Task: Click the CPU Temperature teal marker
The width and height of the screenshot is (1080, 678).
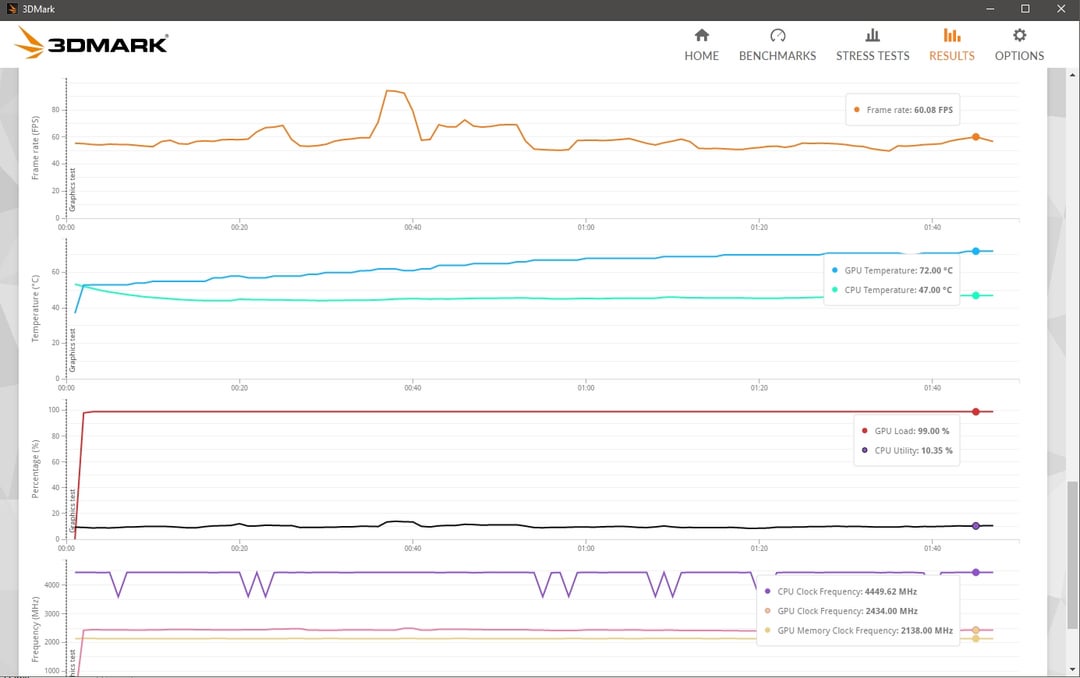Action: (x=975, y=296)
